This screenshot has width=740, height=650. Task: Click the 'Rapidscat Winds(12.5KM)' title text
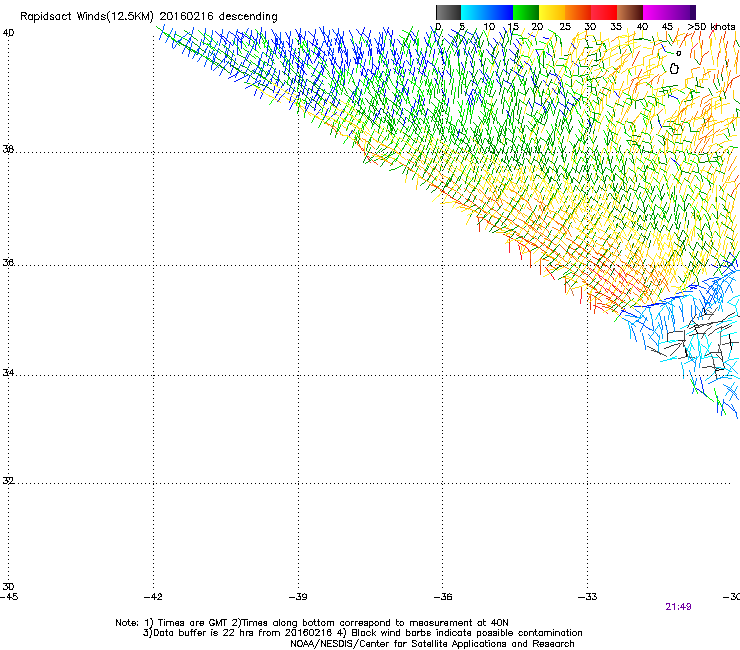click(87, 17)
